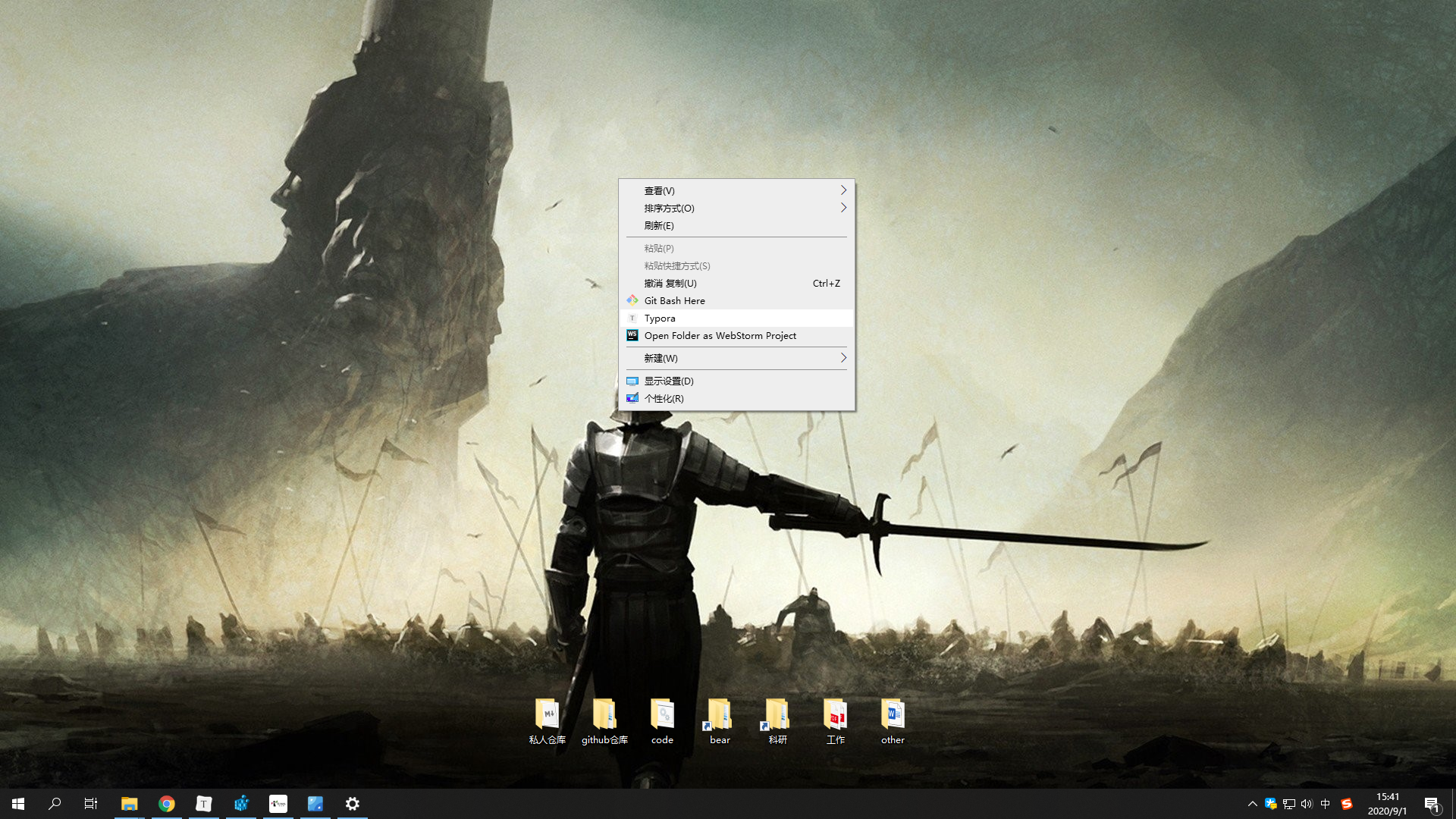The height and width of the screenshot is (819, 1456).
Task: Open Google Chrome from the taskbar
Action: point(167,804)
